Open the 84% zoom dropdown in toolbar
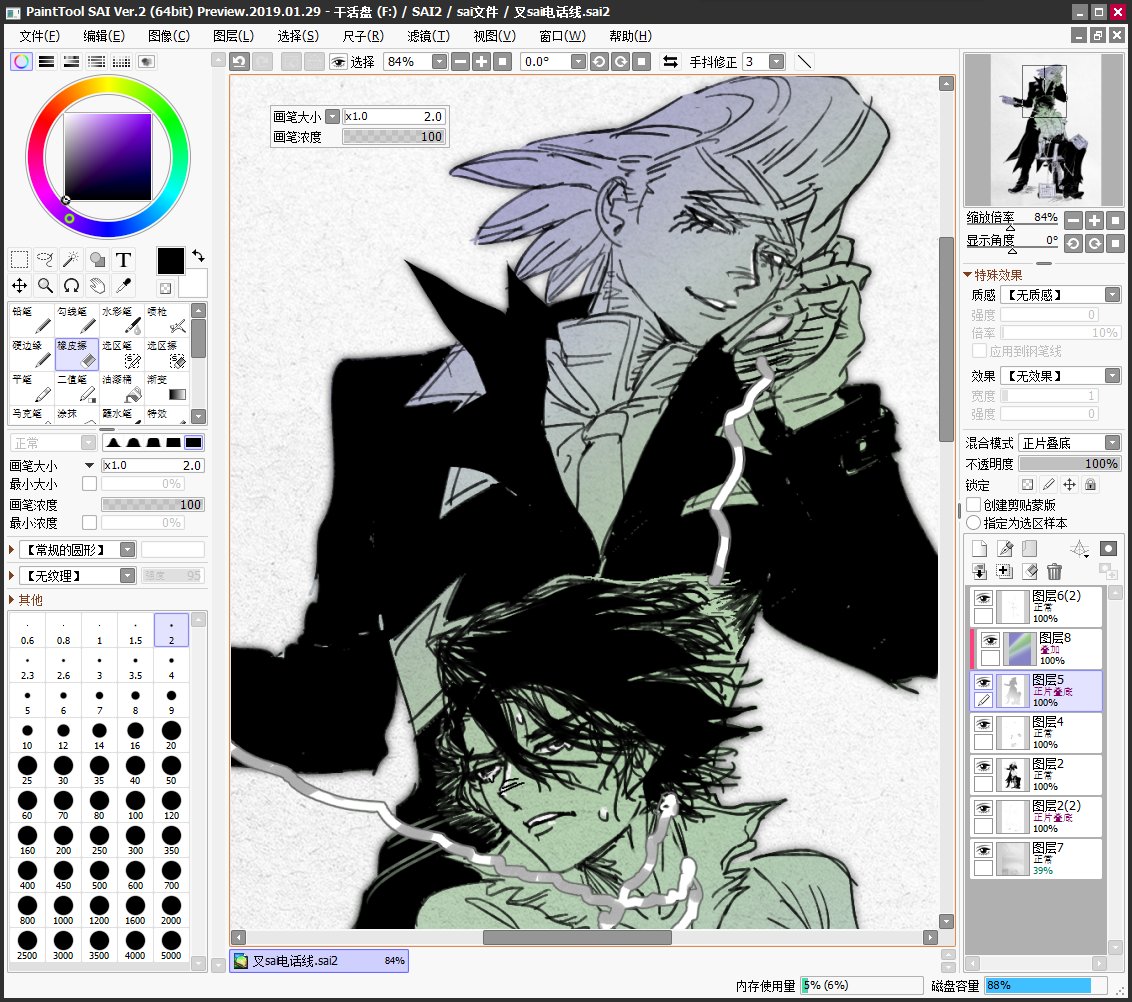This screenshot has width=1132, height=1002. 439,62
